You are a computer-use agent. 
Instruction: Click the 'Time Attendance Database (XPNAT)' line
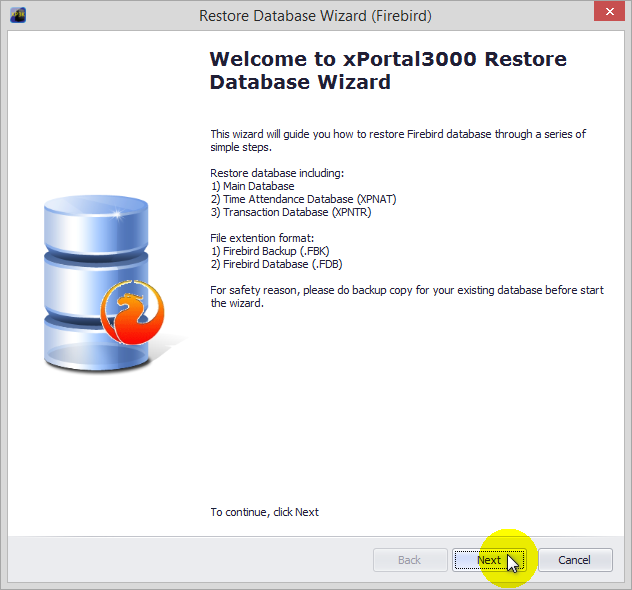[x=296, y=199]
